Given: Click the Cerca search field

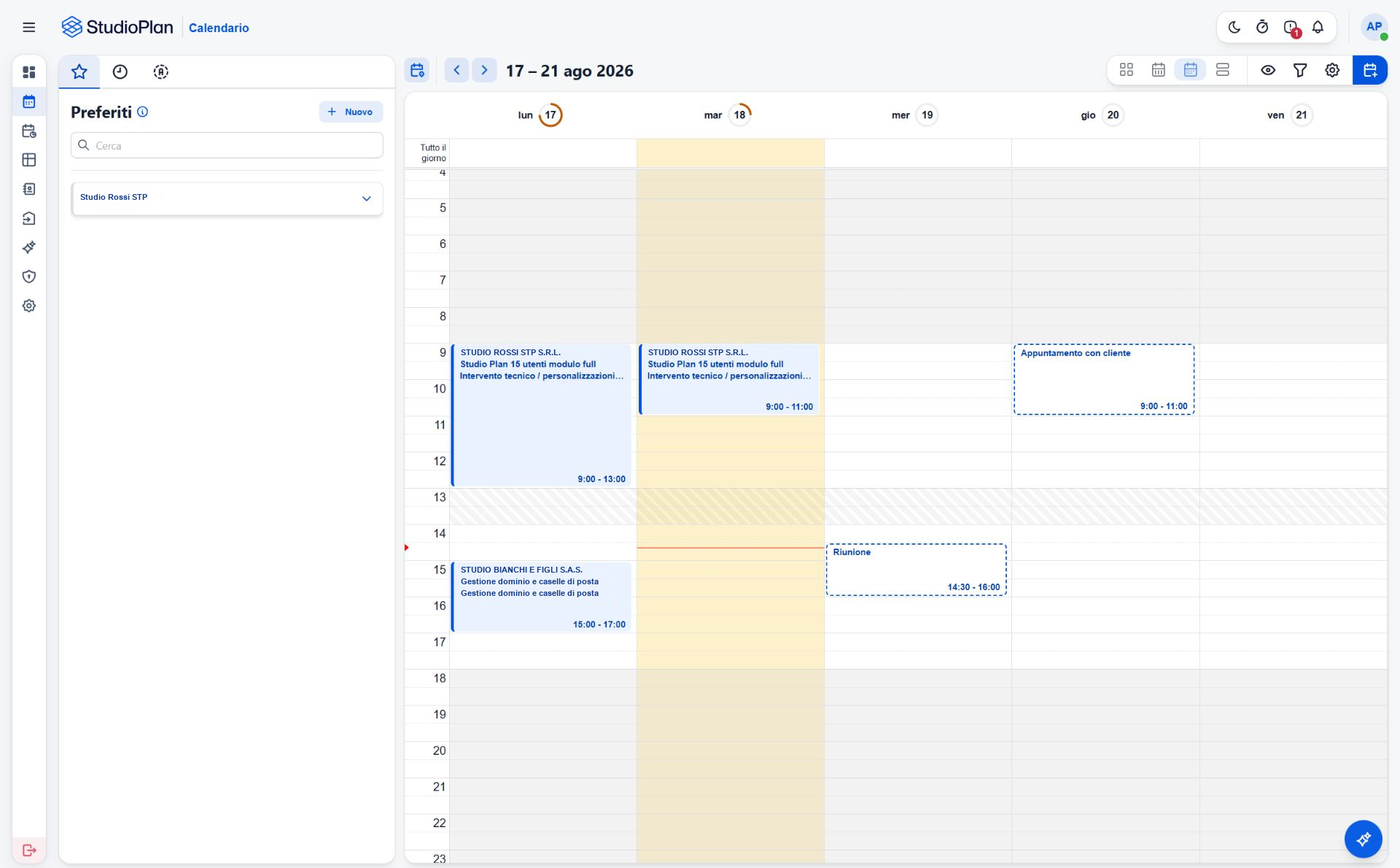Looking at the screenshot, I should click(227, 145).
